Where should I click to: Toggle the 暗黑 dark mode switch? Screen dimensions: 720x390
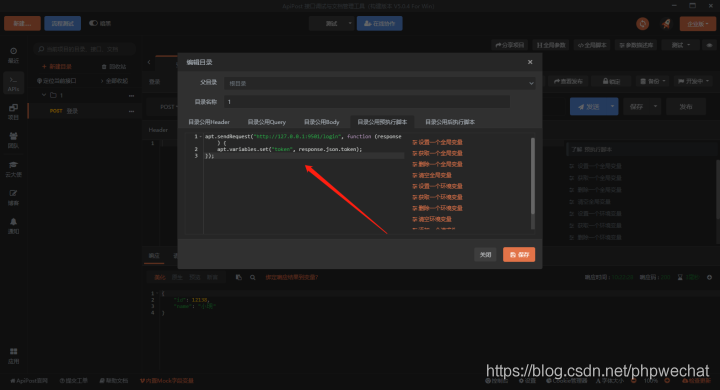point(94,23)
